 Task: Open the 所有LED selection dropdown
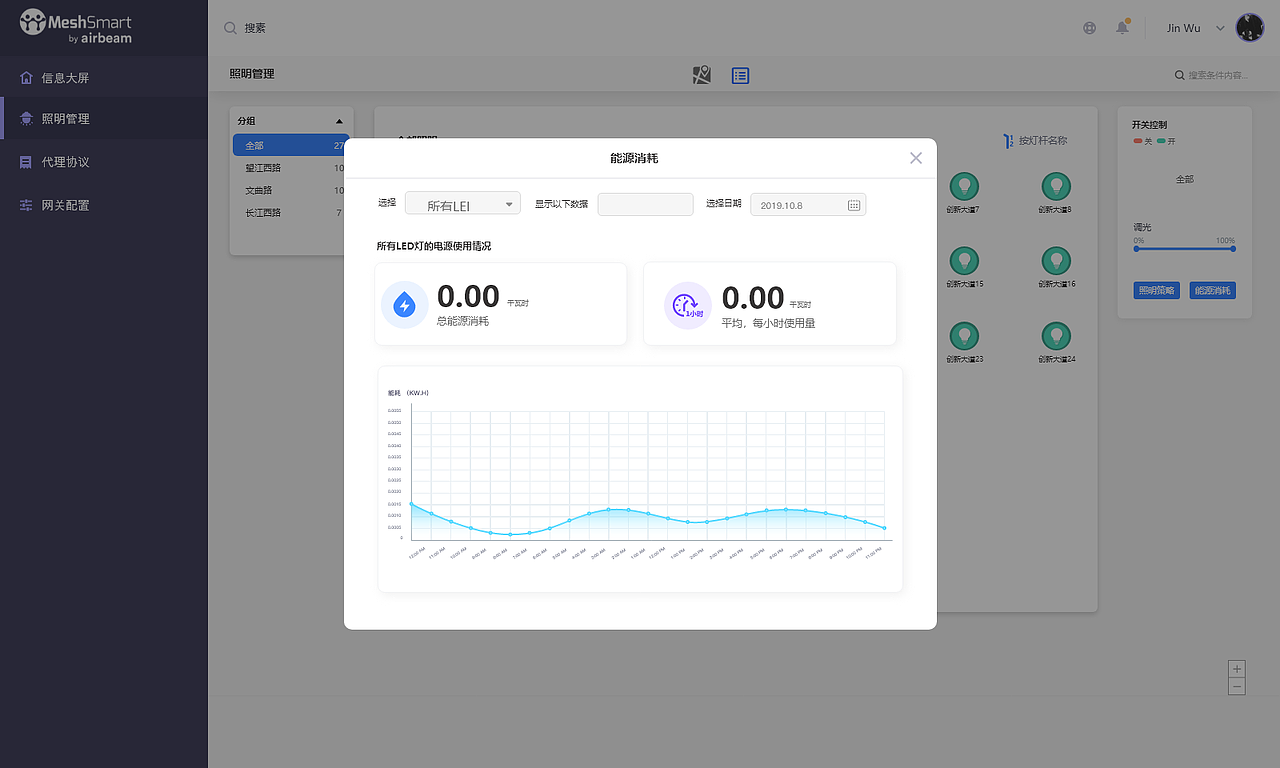[x=463, y=204]
